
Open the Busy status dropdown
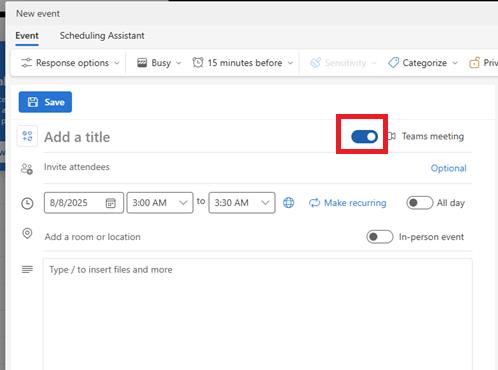pos(159,63)
